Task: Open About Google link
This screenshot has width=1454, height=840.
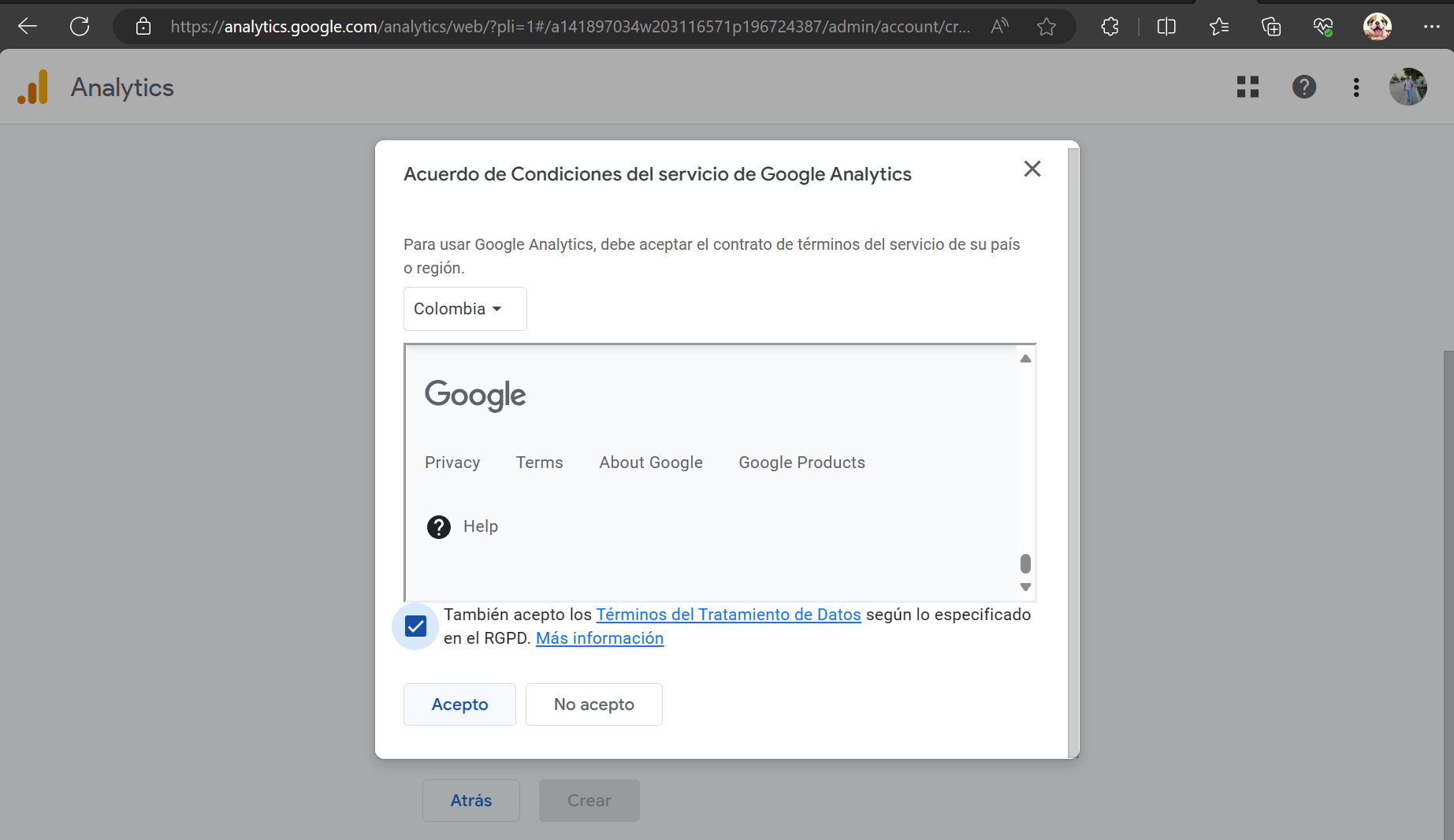Action: [x=651, y=463]
